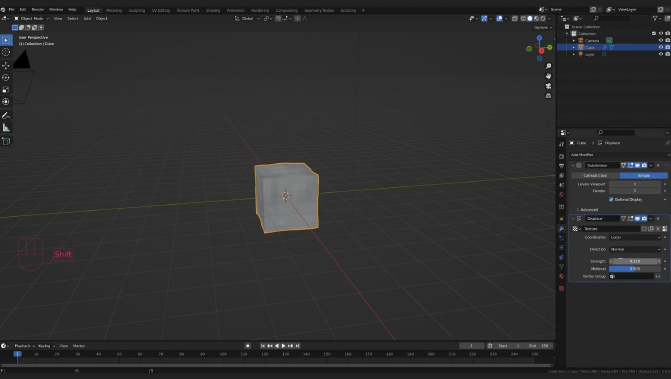Click the Simple subdivision button
Viewport: 671px width, 379px height.
[644, 176]
